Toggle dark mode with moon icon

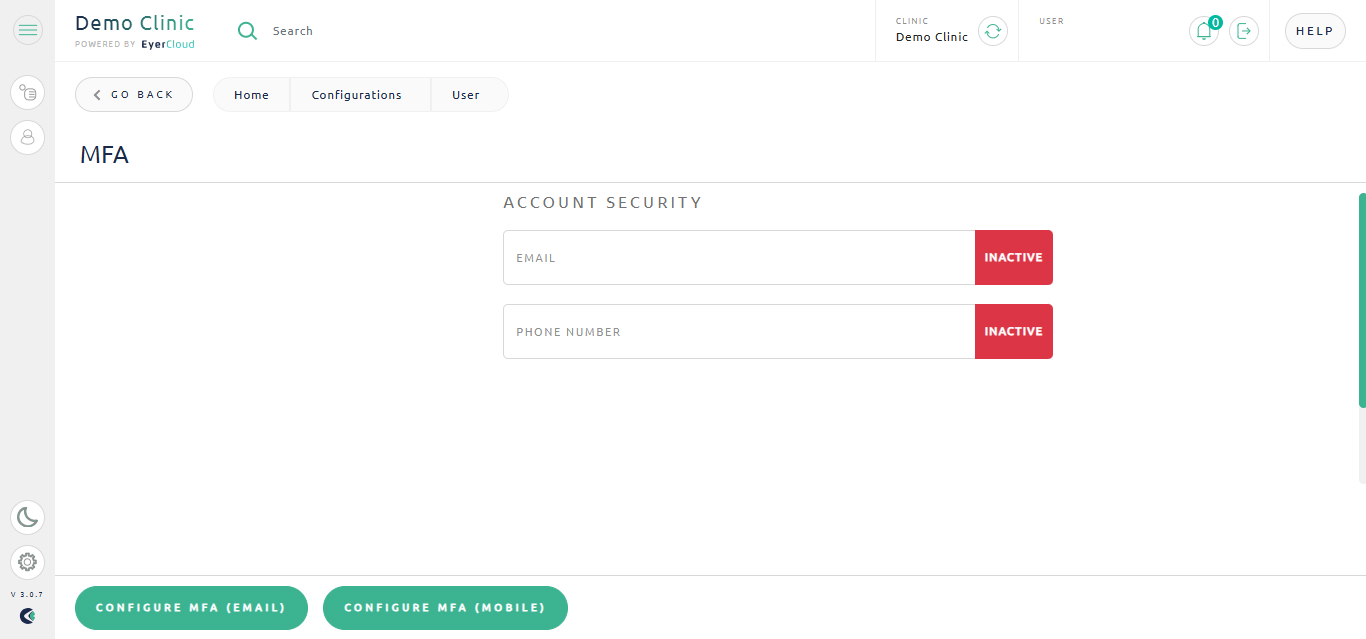coord(27,517)
